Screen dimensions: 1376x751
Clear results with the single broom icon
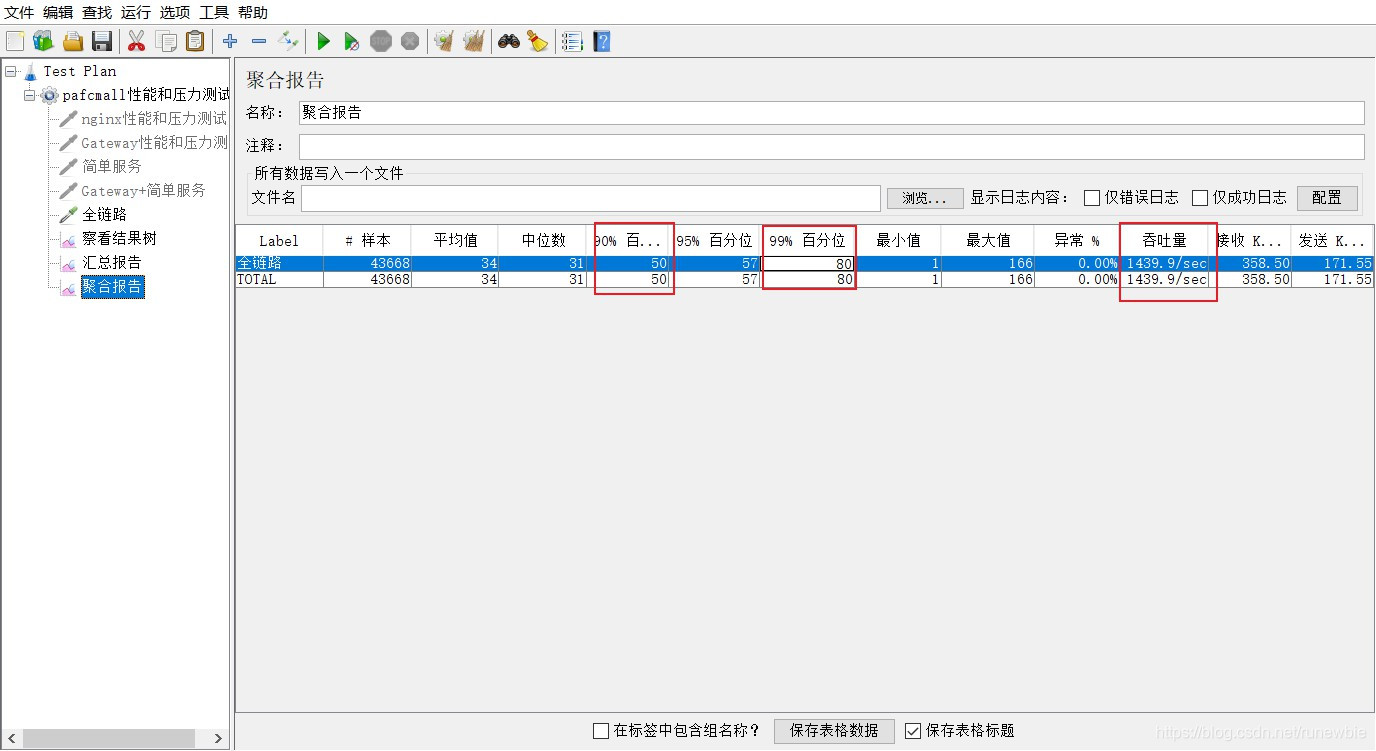pyautogui.click(x=444, y=41)
